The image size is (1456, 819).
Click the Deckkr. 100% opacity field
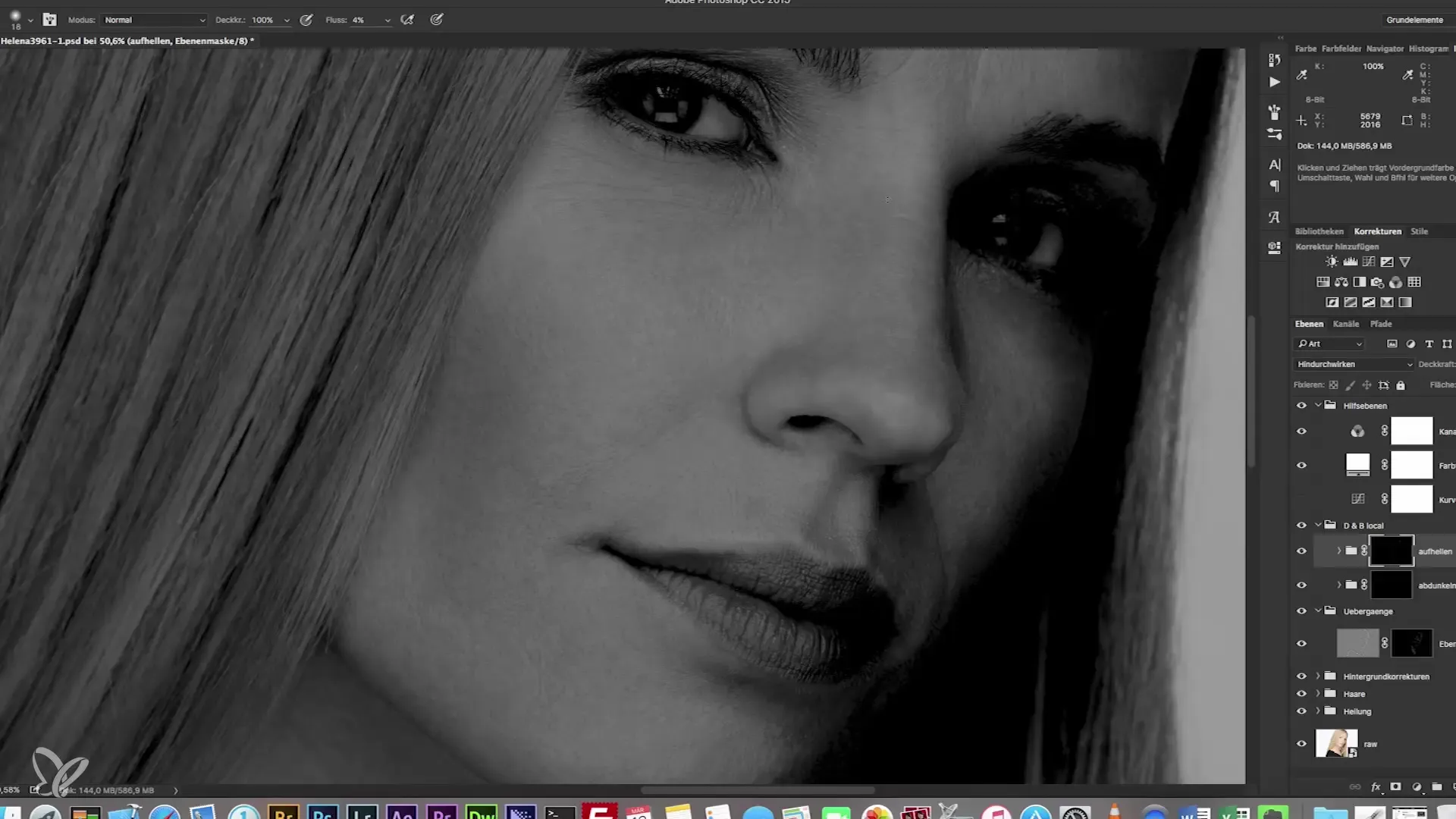coord(264,20)
